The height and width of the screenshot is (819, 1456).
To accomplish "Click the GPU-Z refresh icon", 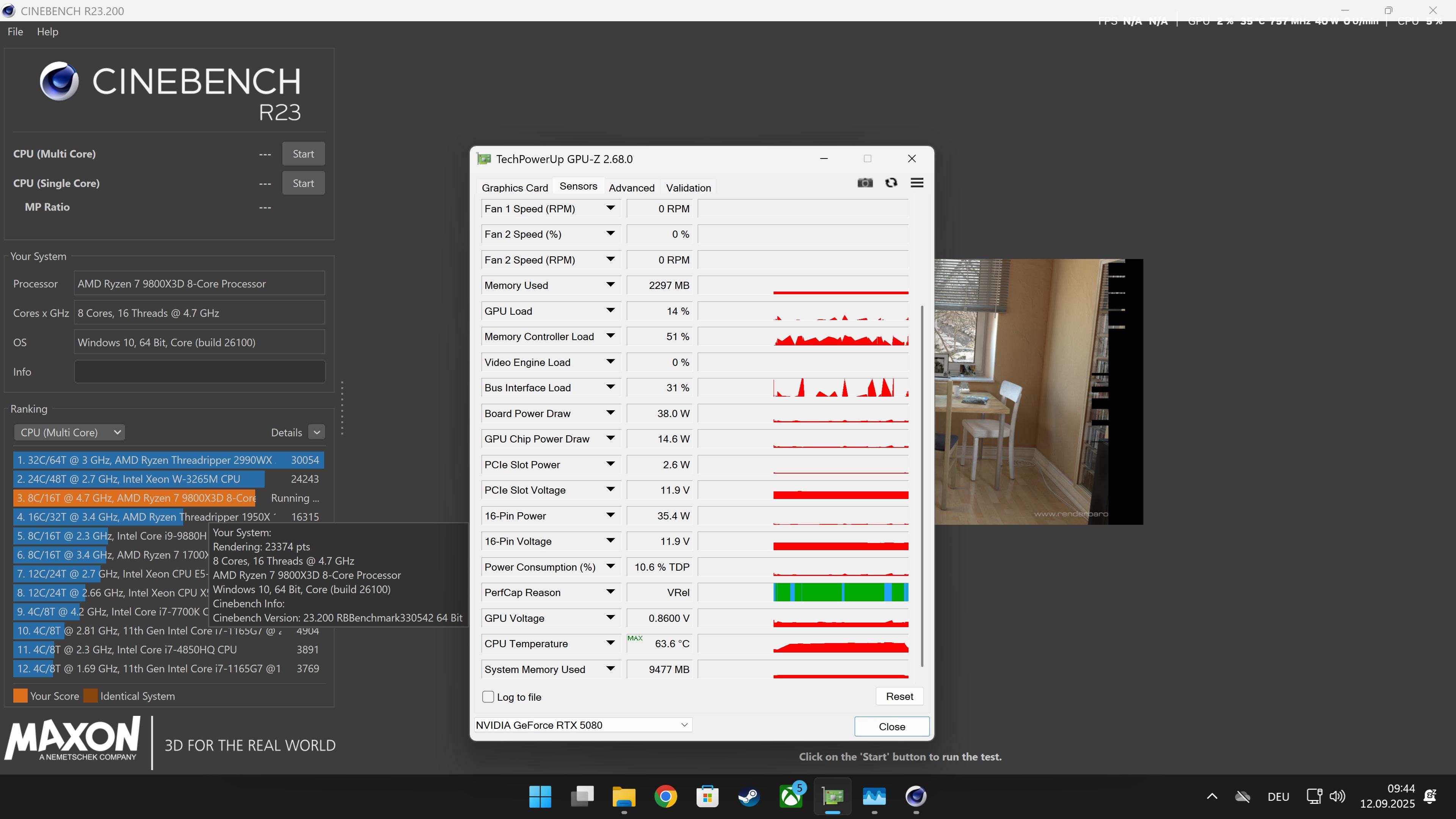I will 891,182.
